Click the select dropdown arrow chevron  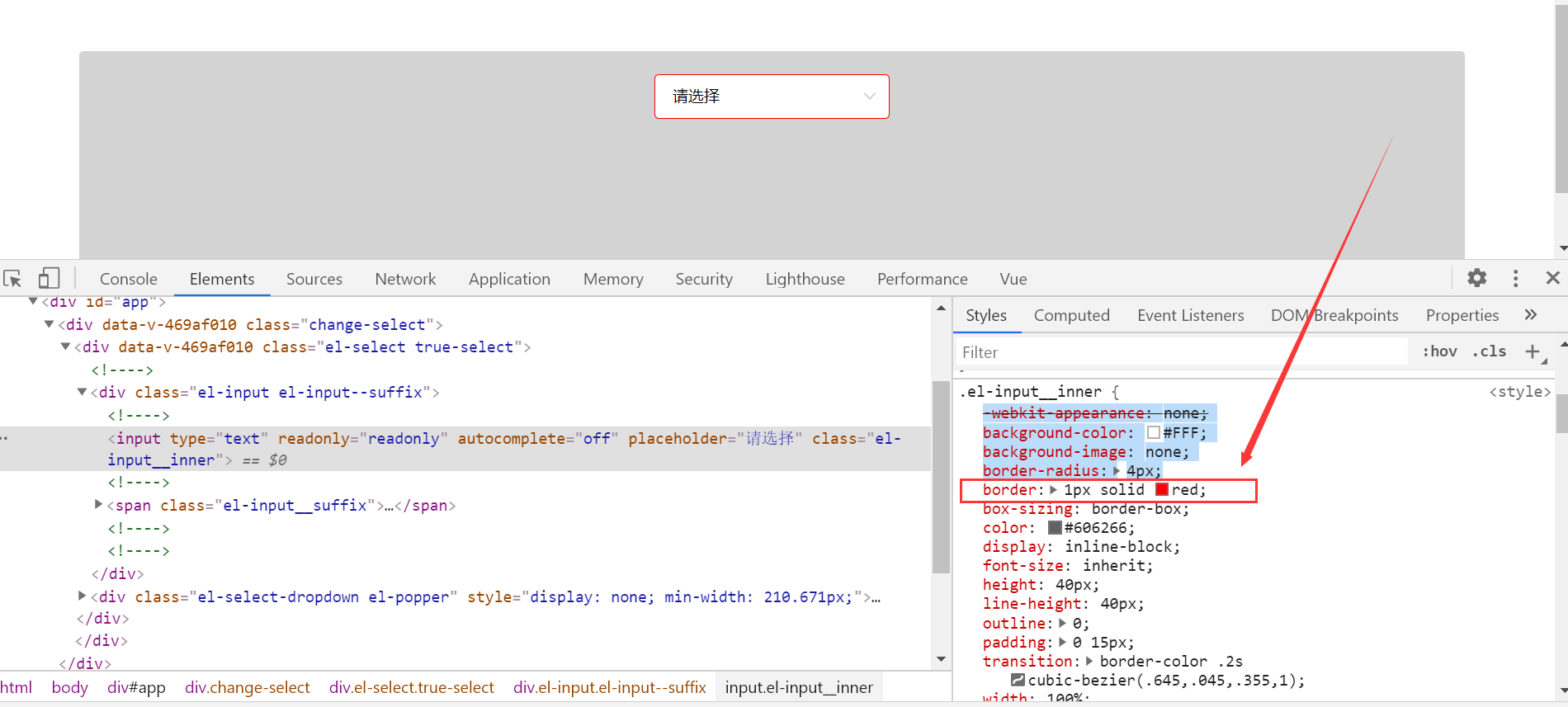(869, 97)
